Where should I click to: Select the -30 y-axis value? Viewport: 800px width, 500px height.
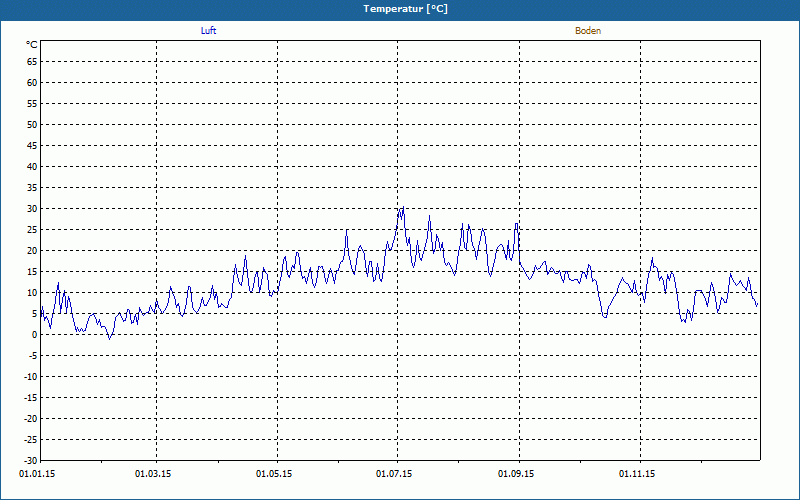[x=30, y=461]
